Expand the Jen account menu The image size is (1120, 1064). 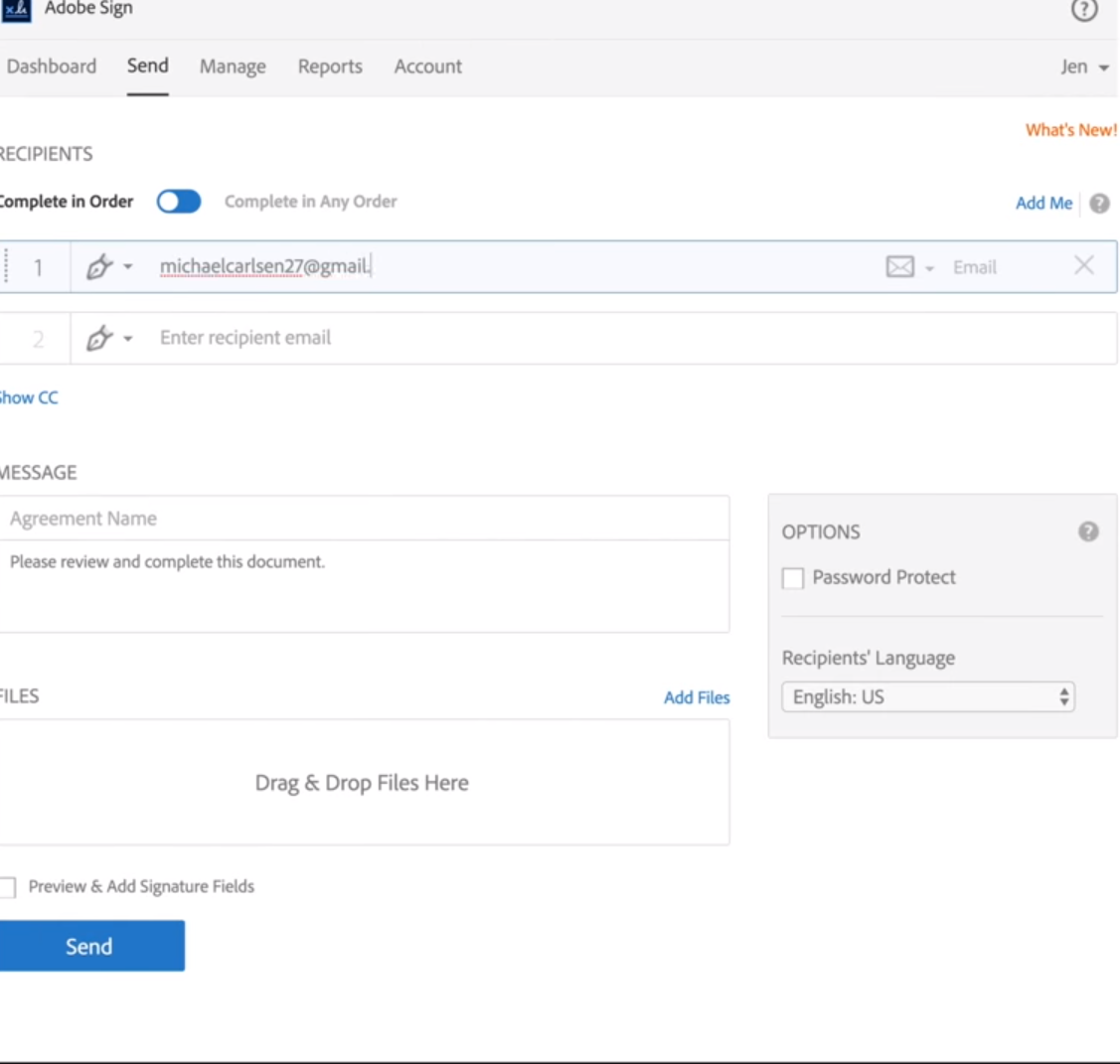[1084, 68]
